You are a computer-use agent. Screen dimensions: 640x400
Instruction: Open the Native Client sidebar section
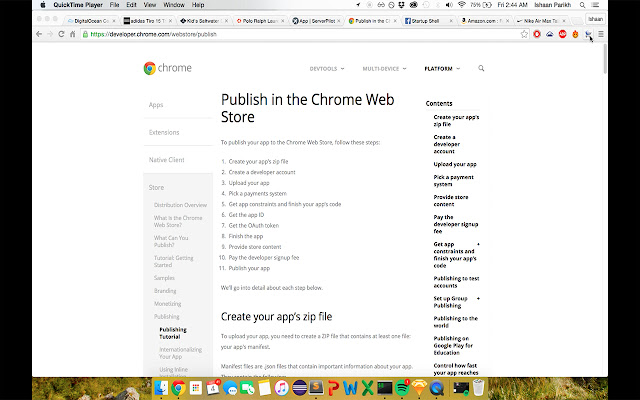tap(167, 160)
